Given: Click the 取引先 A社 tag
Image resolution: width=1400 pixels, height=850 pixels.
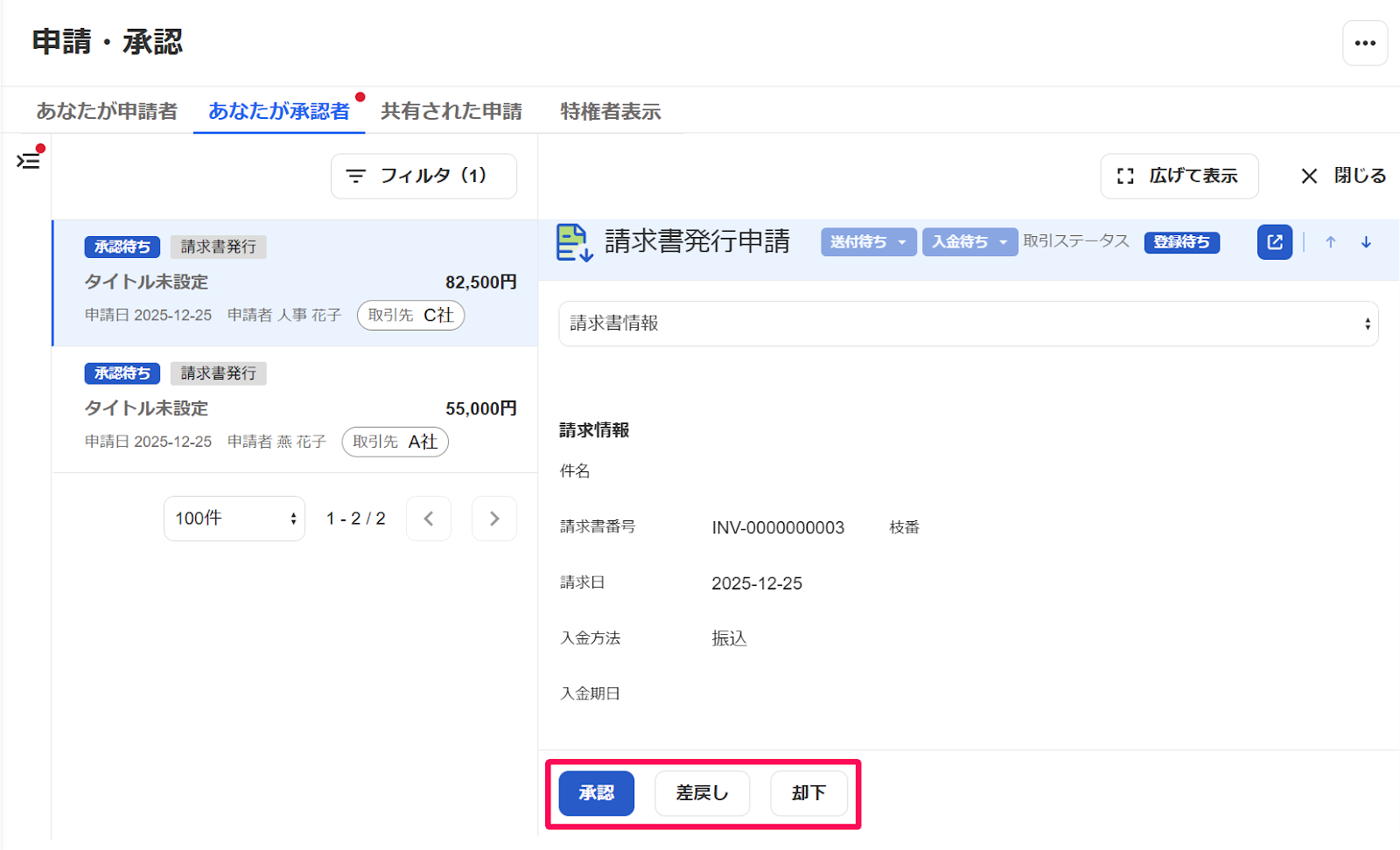Looking at the screenshot, I should 395,442.
